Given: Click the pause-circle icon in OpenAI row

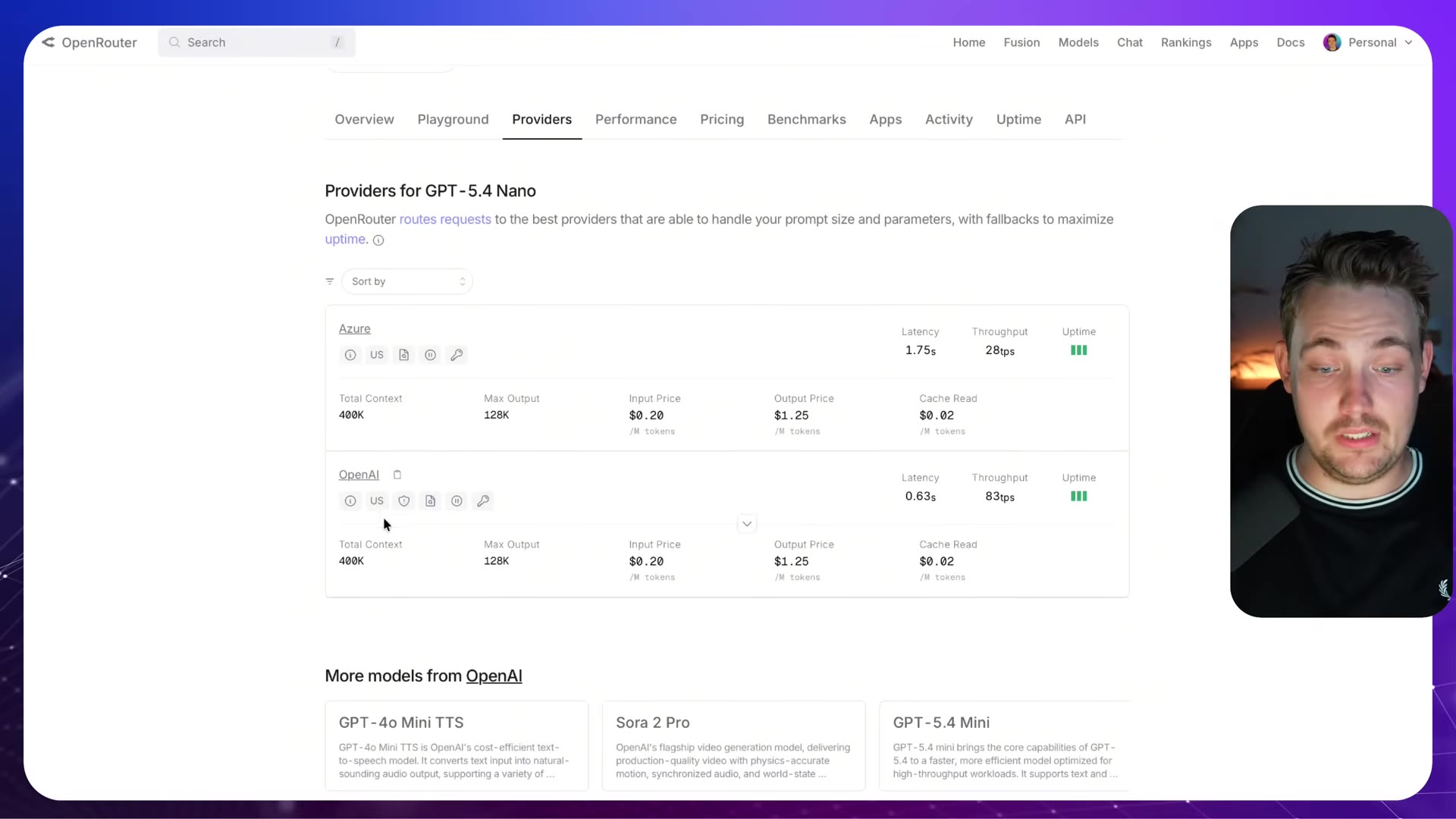Looking at the screenshot, I should click(457, 501).
